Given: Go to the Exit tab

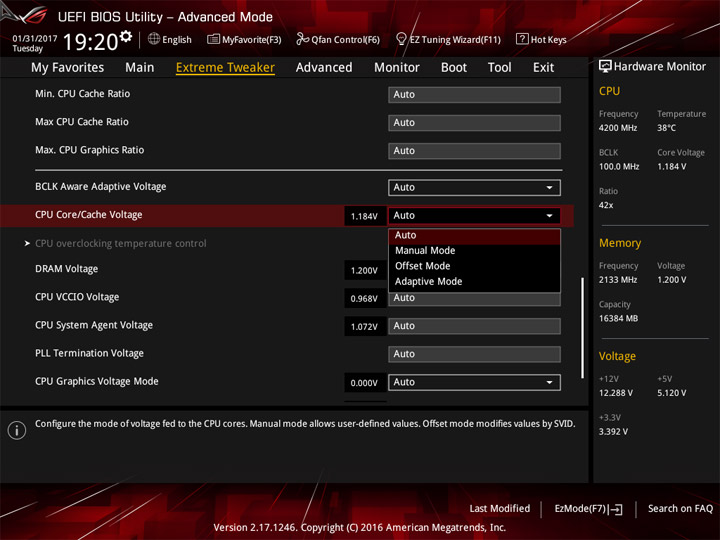Looking at the screenshot, I should click(543, 68).
